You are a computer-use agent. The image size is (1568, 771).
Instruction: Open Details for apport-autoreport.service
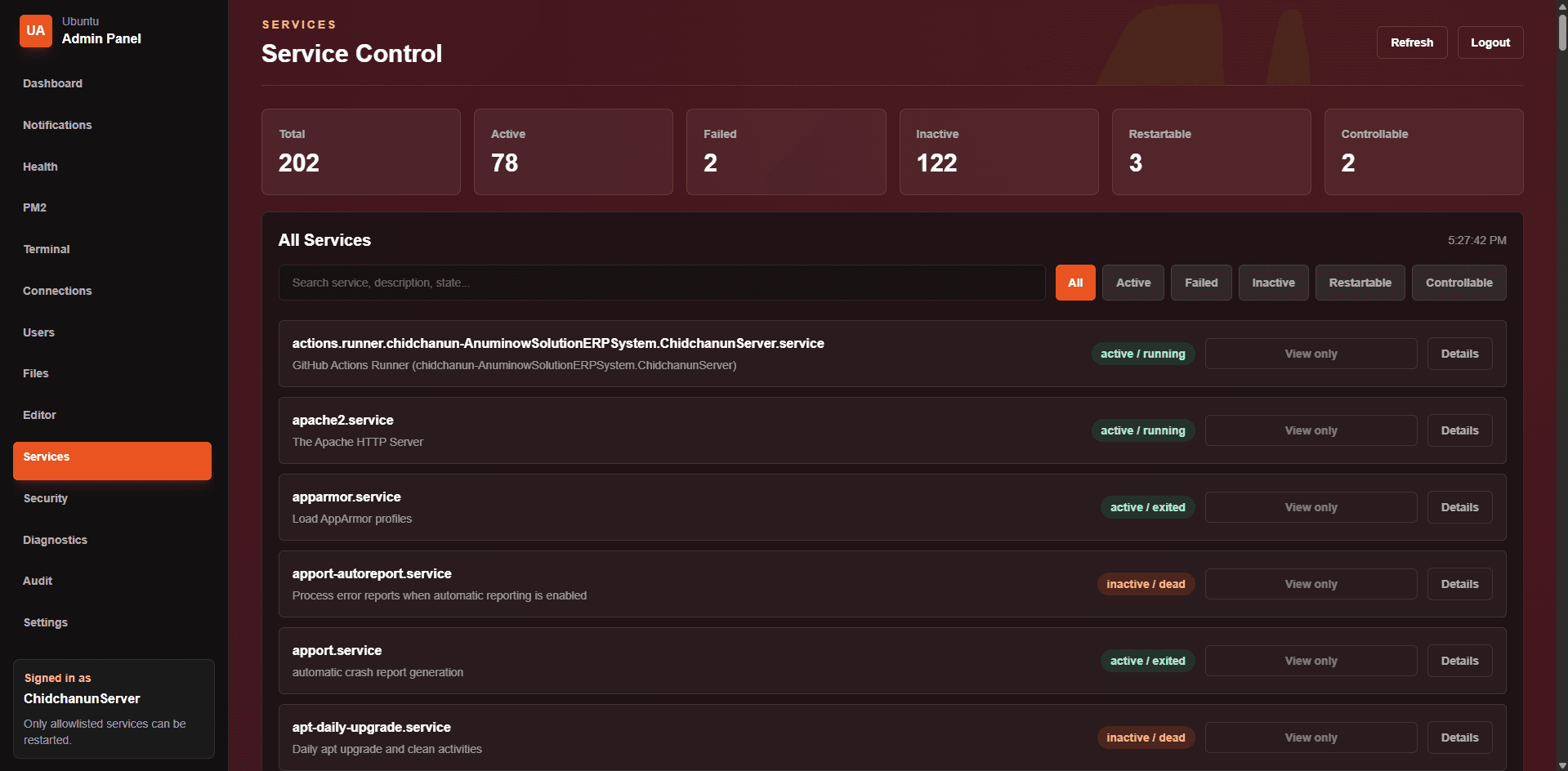pos(1459,584)
